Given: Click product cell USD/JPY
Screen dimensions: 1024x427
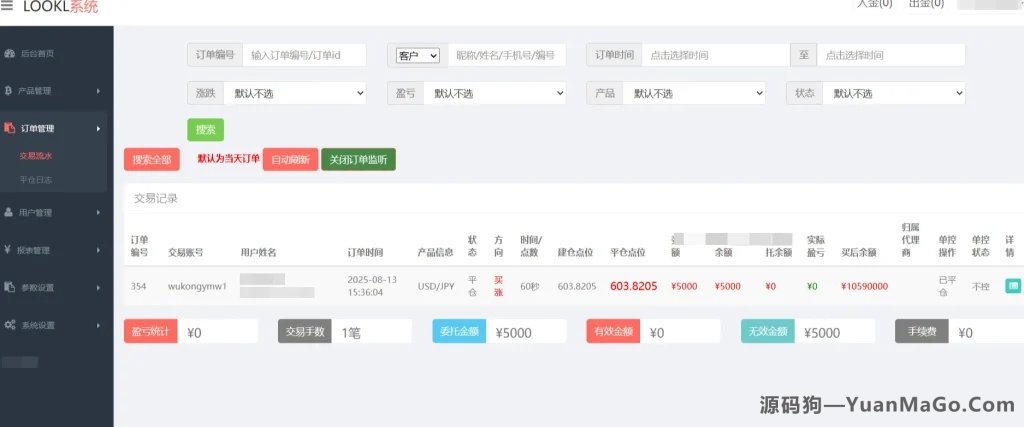Looking at the screenshot, I should (436, 286).
